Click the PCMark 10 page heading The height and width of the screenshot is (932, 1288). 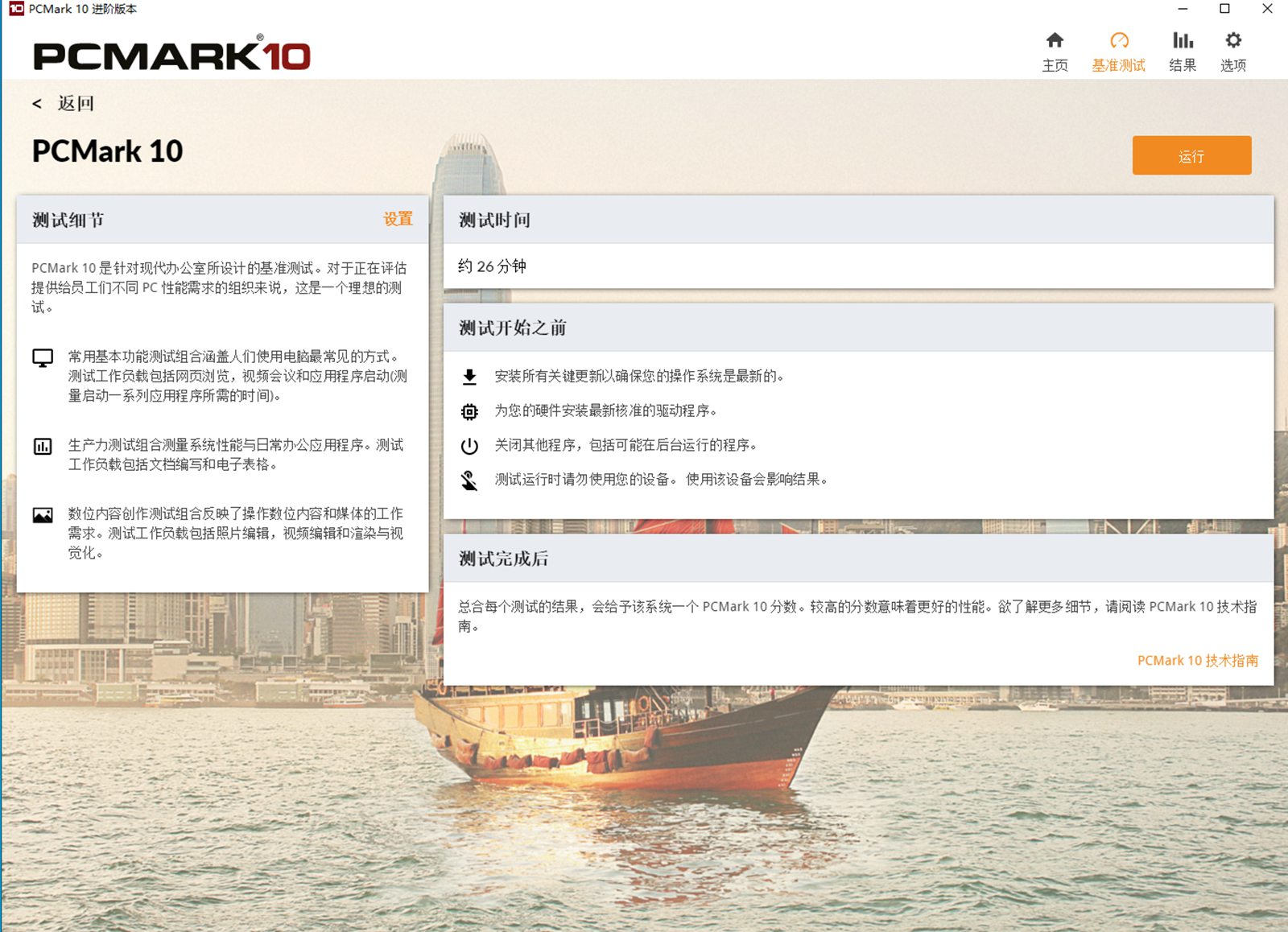pyautogui.click(x=108, y=151)
